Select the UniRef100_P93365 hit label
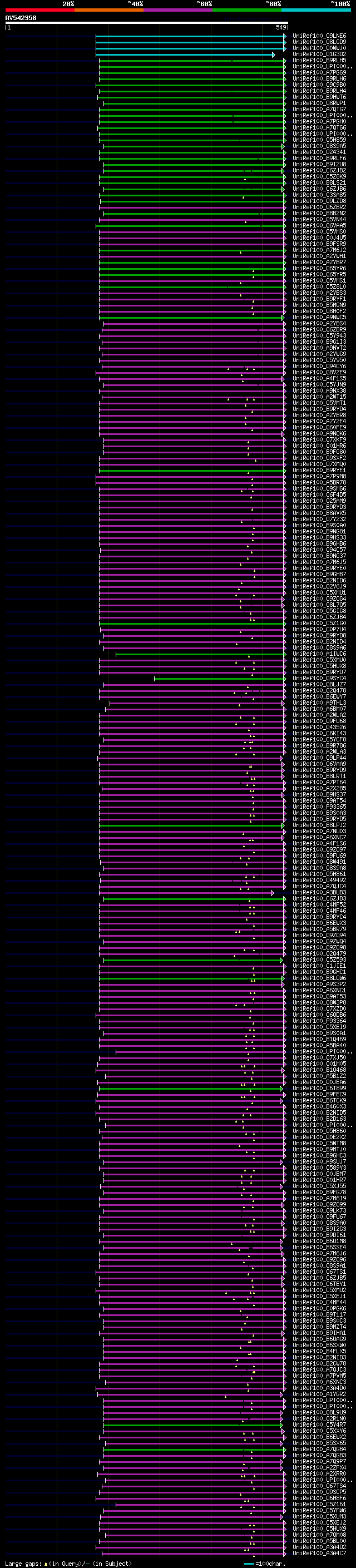The width and height of the screenshot is (356, 1568). pos(319,807)
